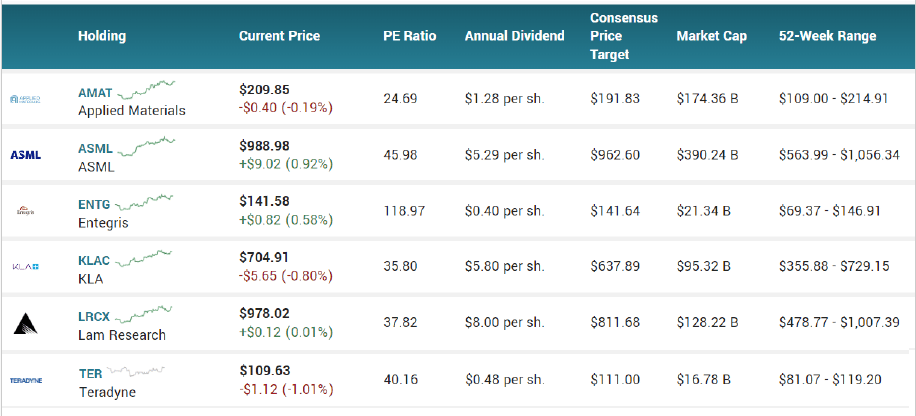Click the Lam Research logo icon
Viewport: 916px width, 416px height.
click(24, 323)
